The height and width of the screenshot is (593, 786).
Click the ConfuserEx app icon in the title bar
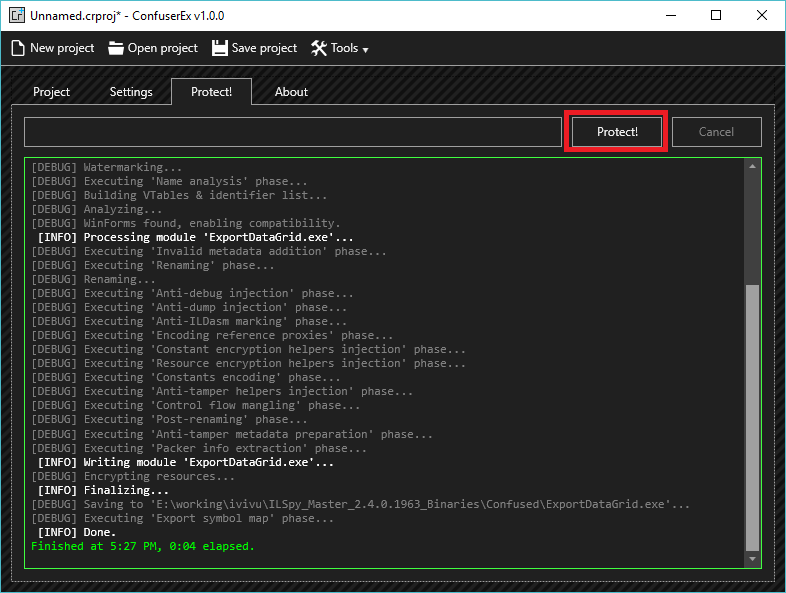[17, 15]
